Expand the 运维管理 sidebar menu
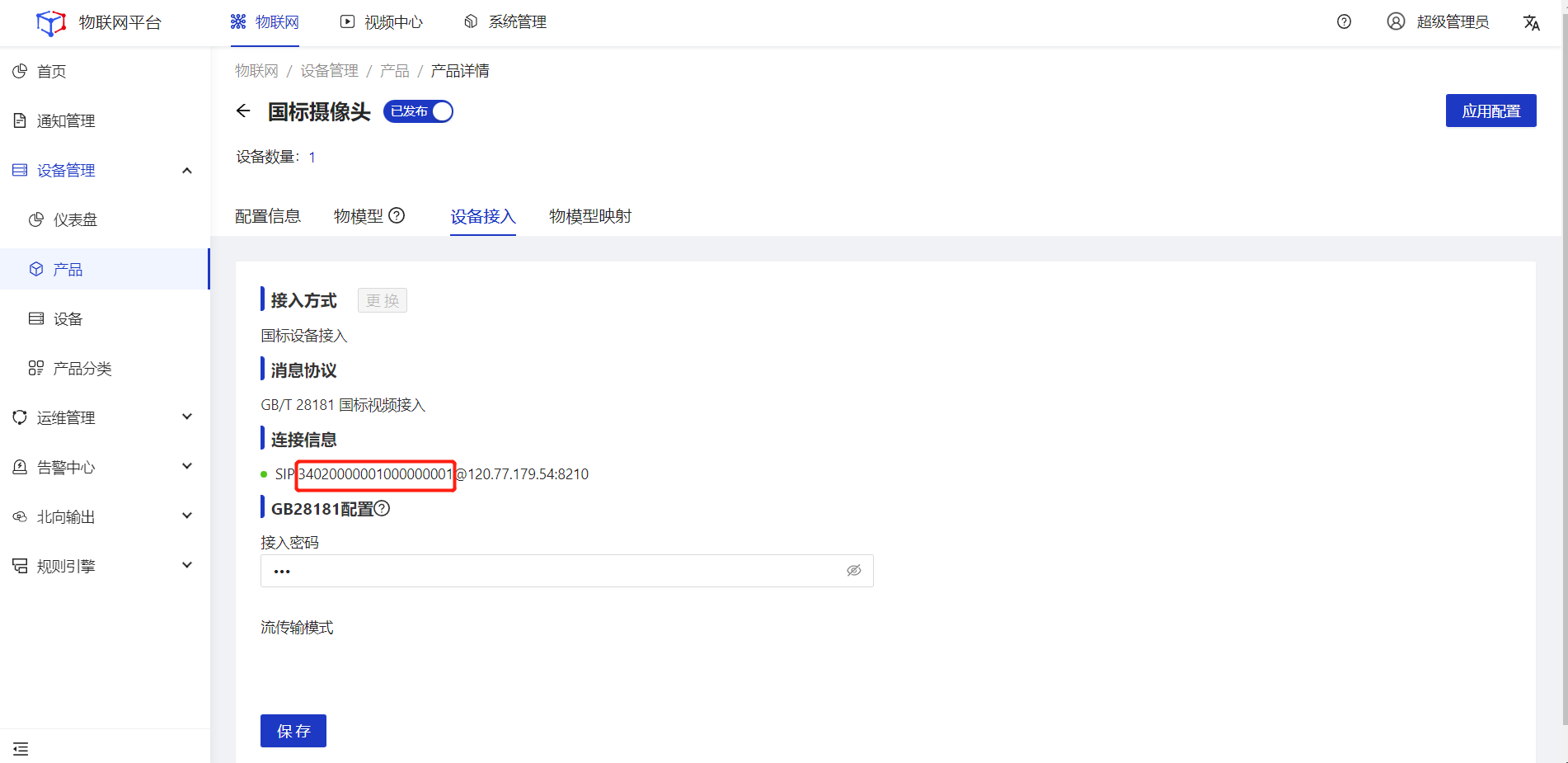1568x763 pixels. pos(187,417)
